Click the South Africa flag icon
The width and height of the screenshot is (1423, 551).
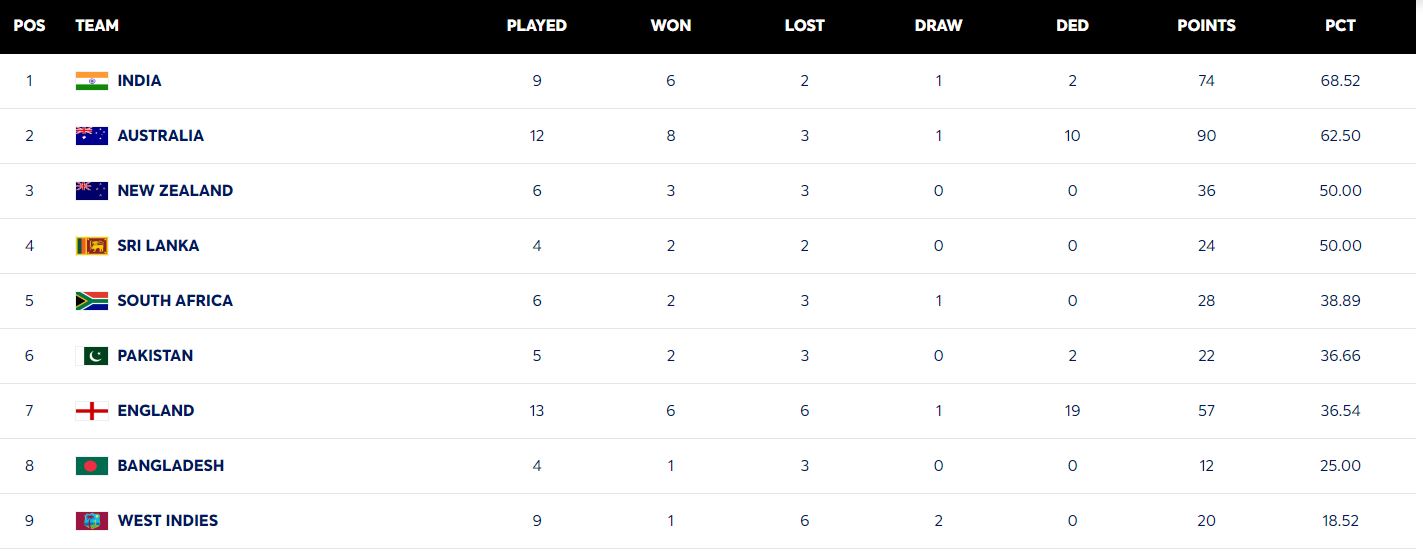click(x=92, y=301)
